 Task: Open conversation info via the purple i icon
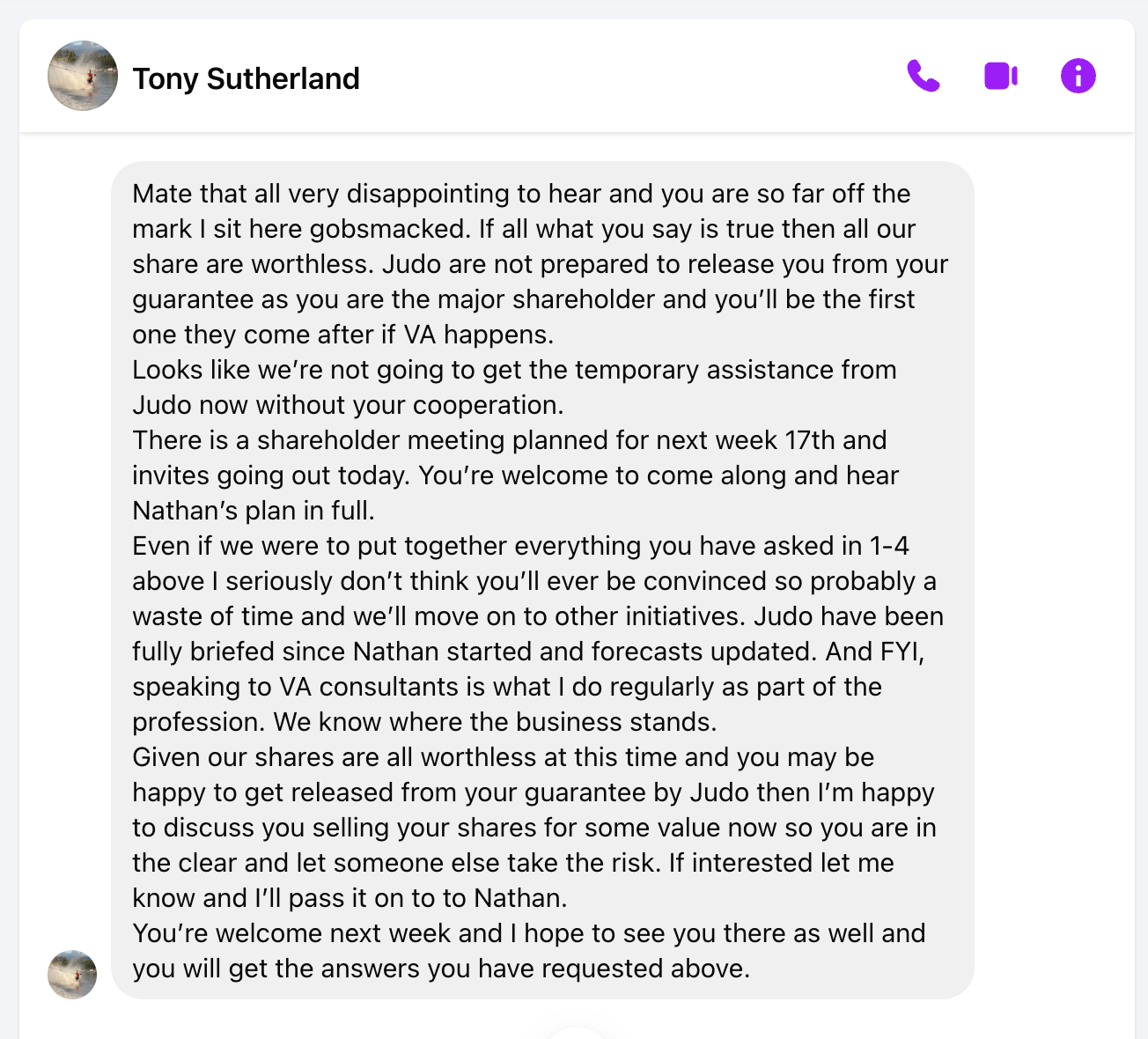(x=1078, y=76)
